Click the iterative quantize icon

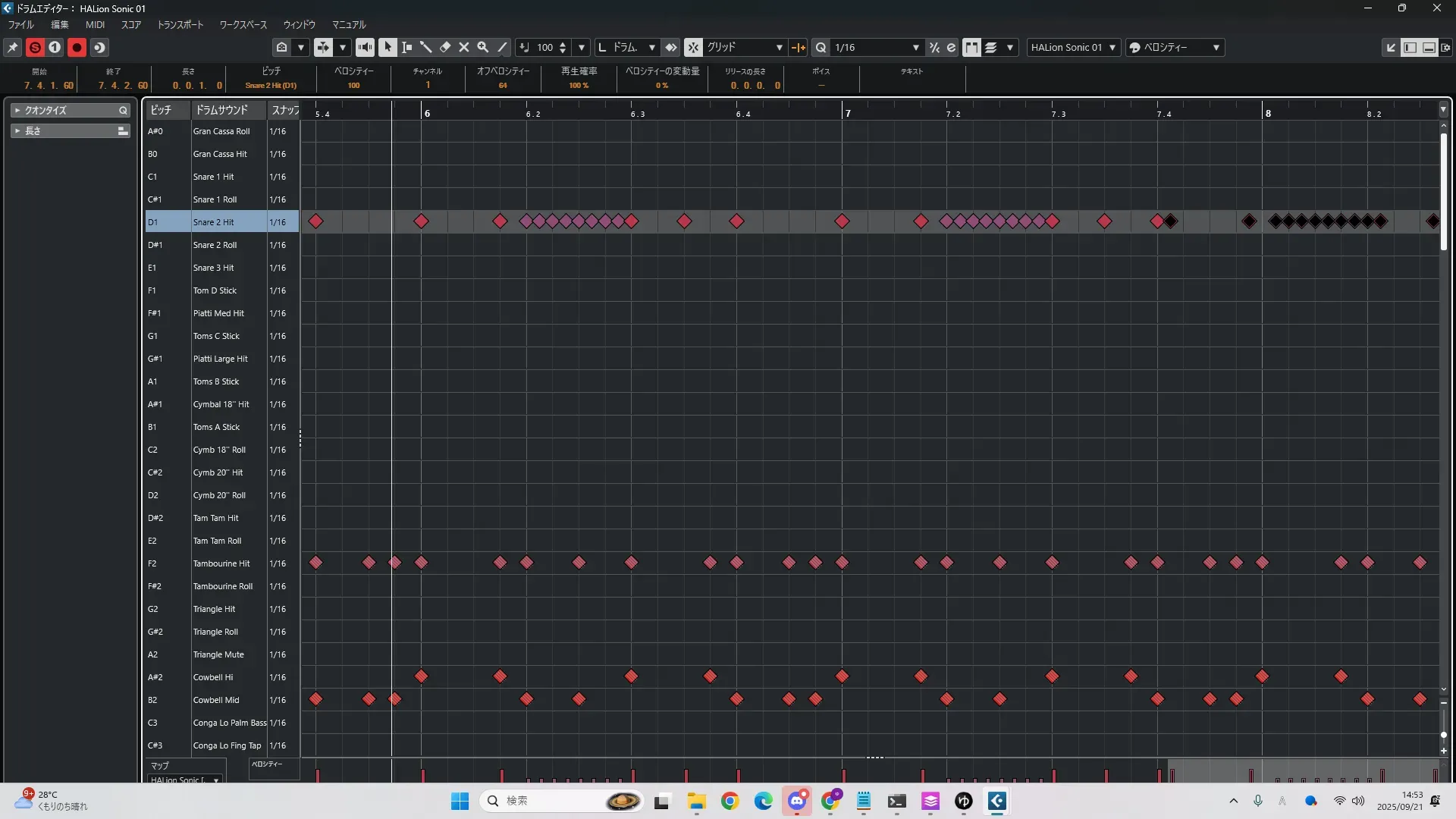pyautogui.click(x=934, y=47)
